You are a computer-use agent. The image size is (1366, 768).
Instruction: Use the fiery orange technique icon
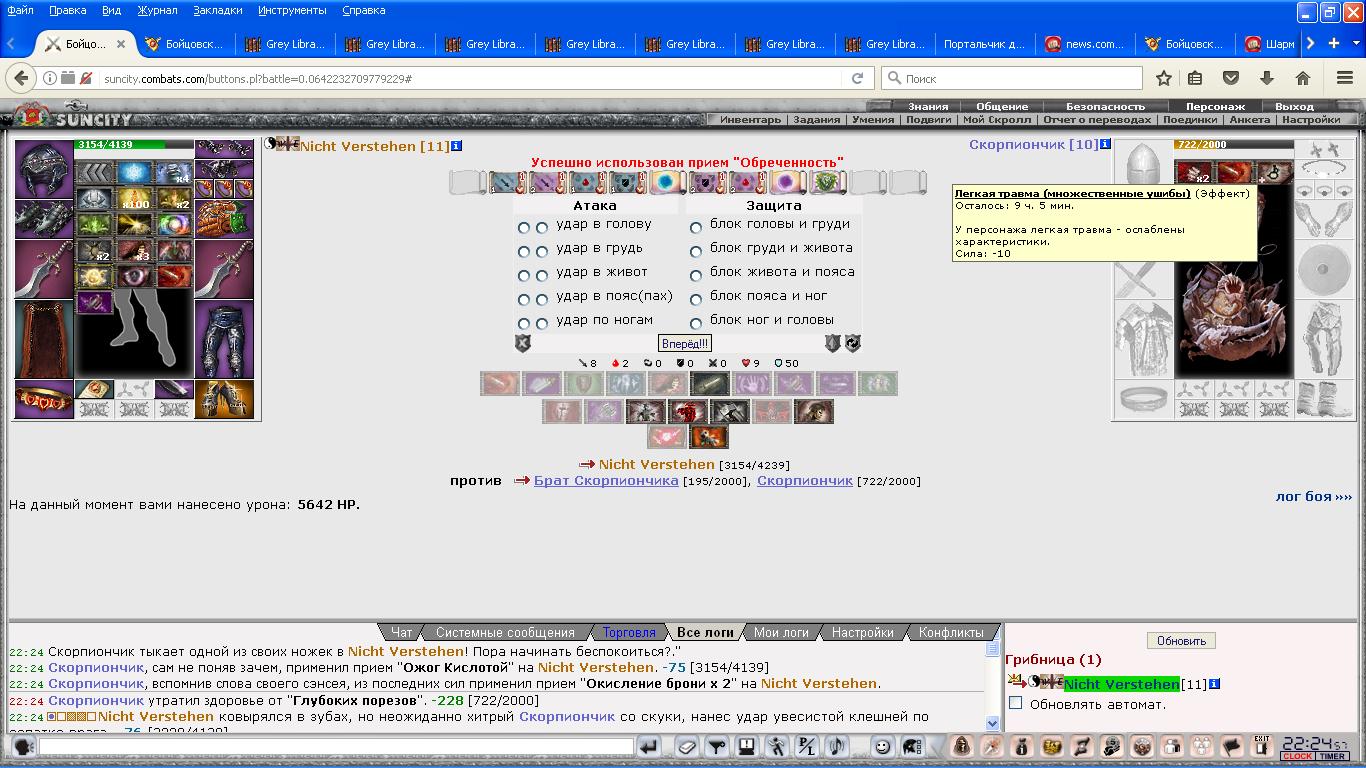709,437
